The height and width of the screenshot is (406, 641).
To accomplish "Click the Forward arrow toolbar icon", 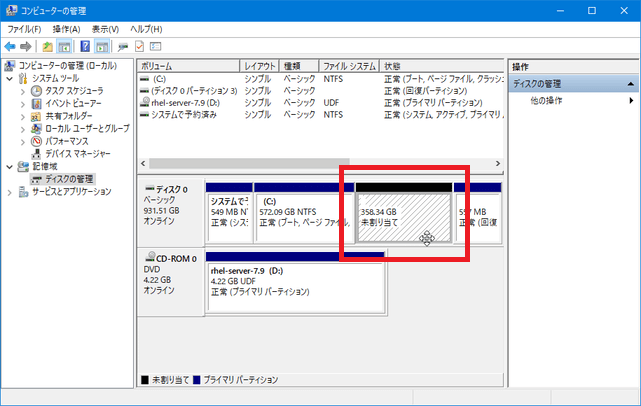I will [x=25, y=46].
